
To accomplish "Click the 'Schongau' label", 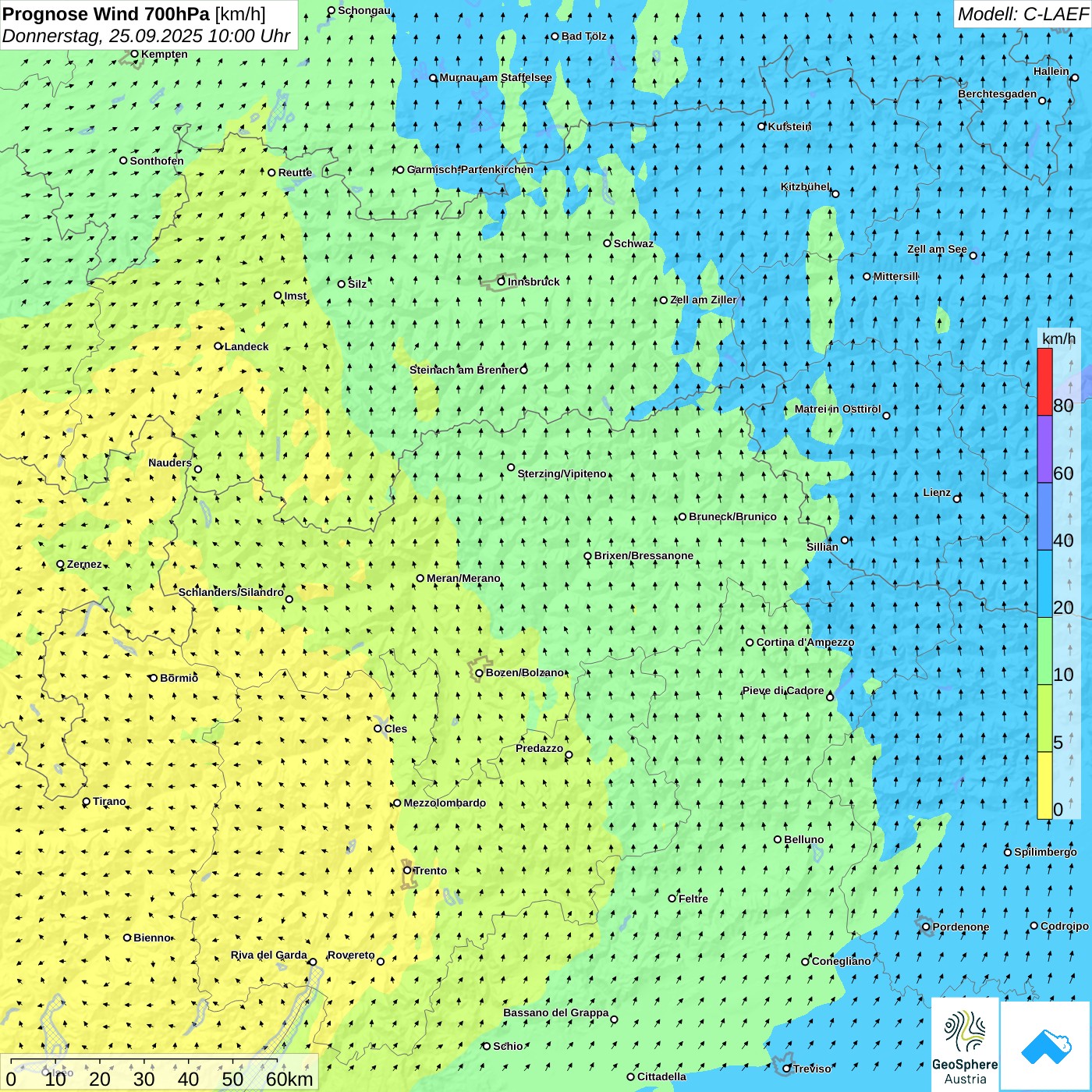I will coord(364,10).
